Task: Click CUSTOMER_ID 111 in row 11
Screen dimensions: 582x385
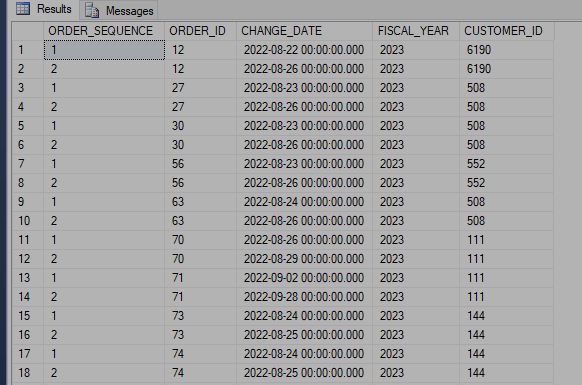Action: pyautogui.click(x=506, y=240)
